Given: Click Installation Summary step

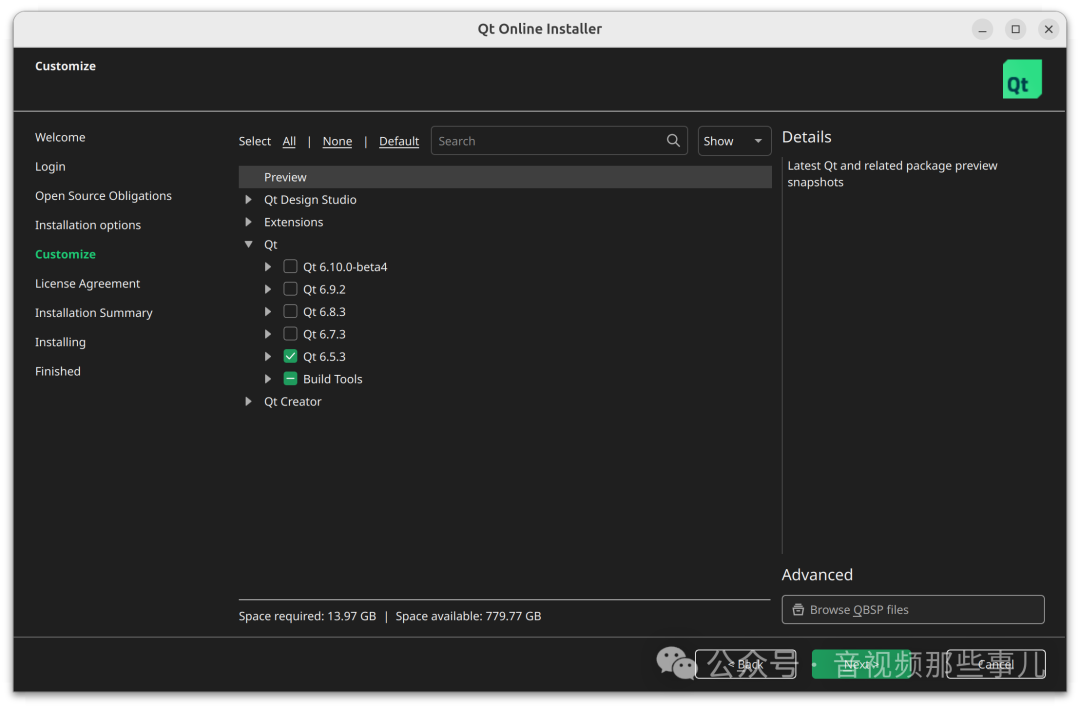Looking at the screenshot, I should click(94, 313).
